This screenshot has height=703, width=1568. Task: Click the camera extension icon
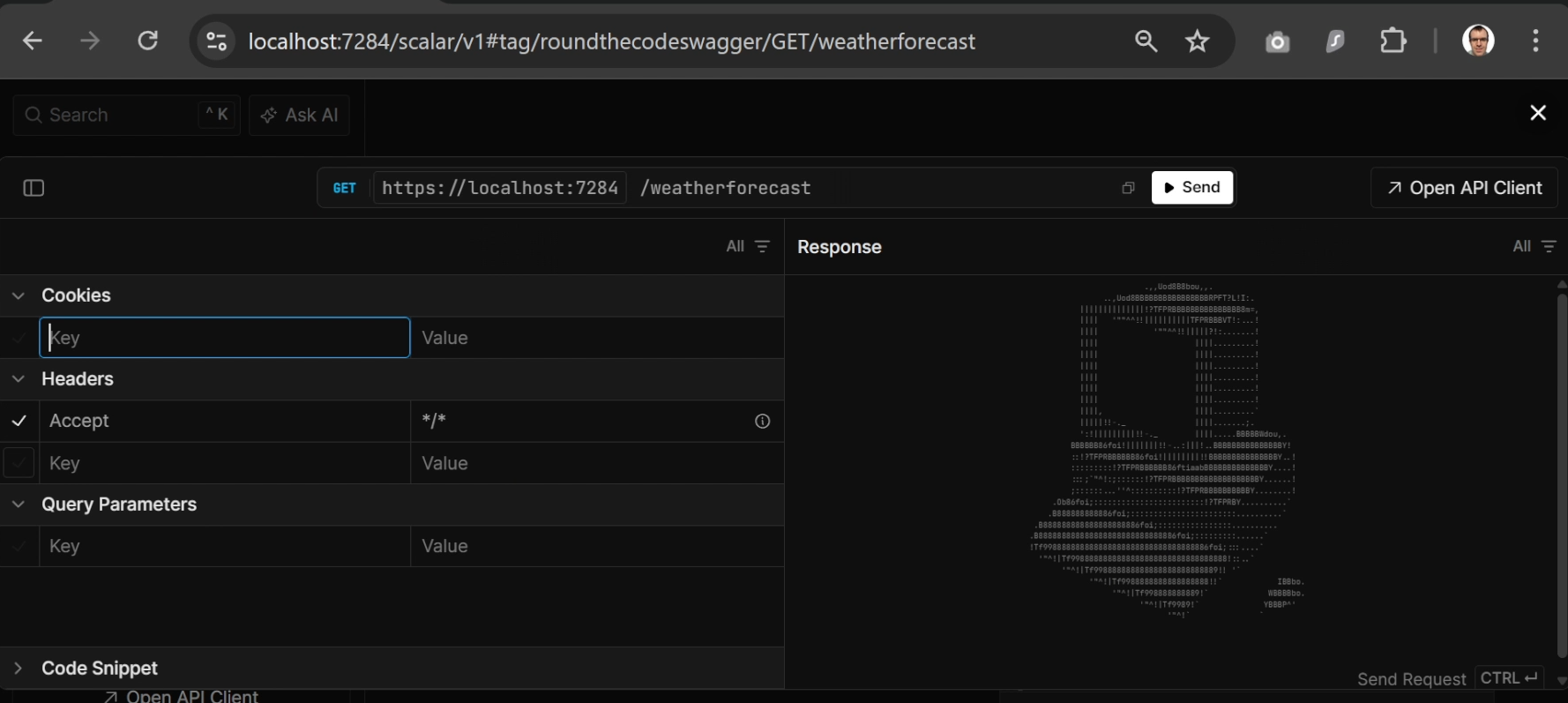tap(1277, 41)
